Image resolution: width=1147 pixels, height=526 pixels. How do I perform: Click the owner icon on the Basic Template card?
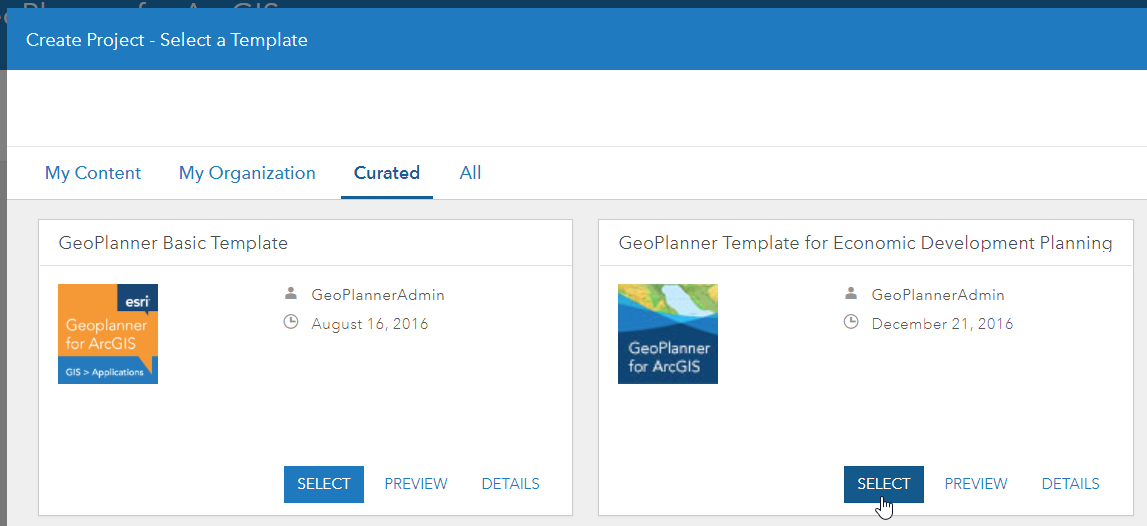pos(291,294)
